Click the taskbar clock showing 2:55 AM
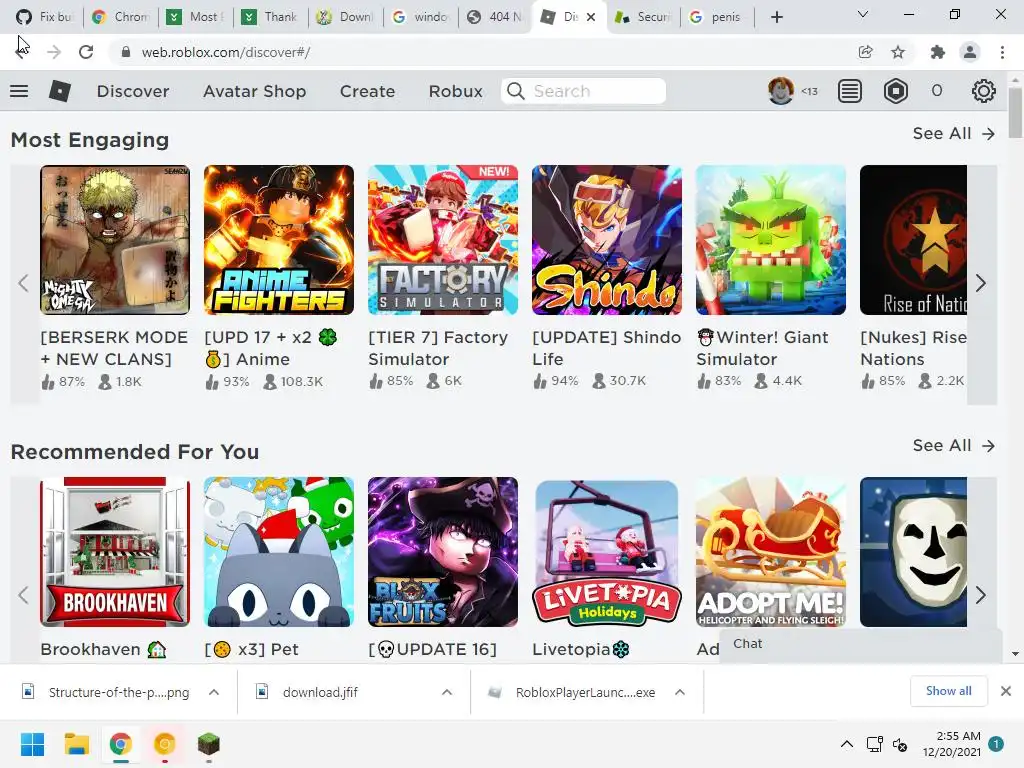Viewport: 1024px width, 768px height. (x=952, y=744)
